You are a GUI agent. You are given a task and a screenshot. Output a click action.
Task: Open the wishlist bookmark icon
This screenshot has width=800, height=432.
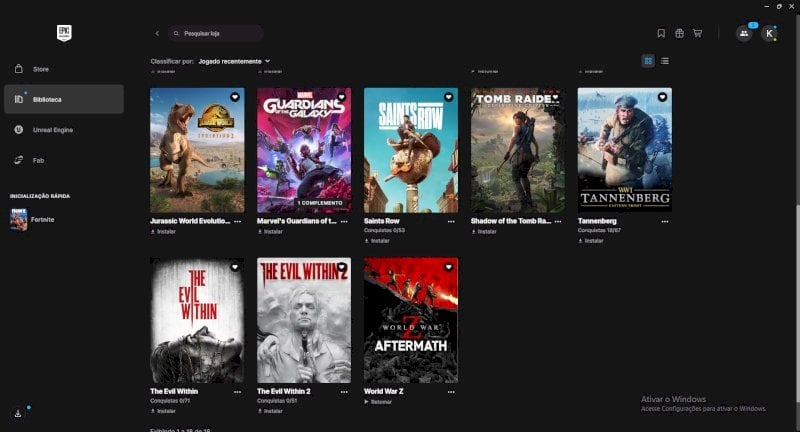pyautogui.click(x=661, y=34)
